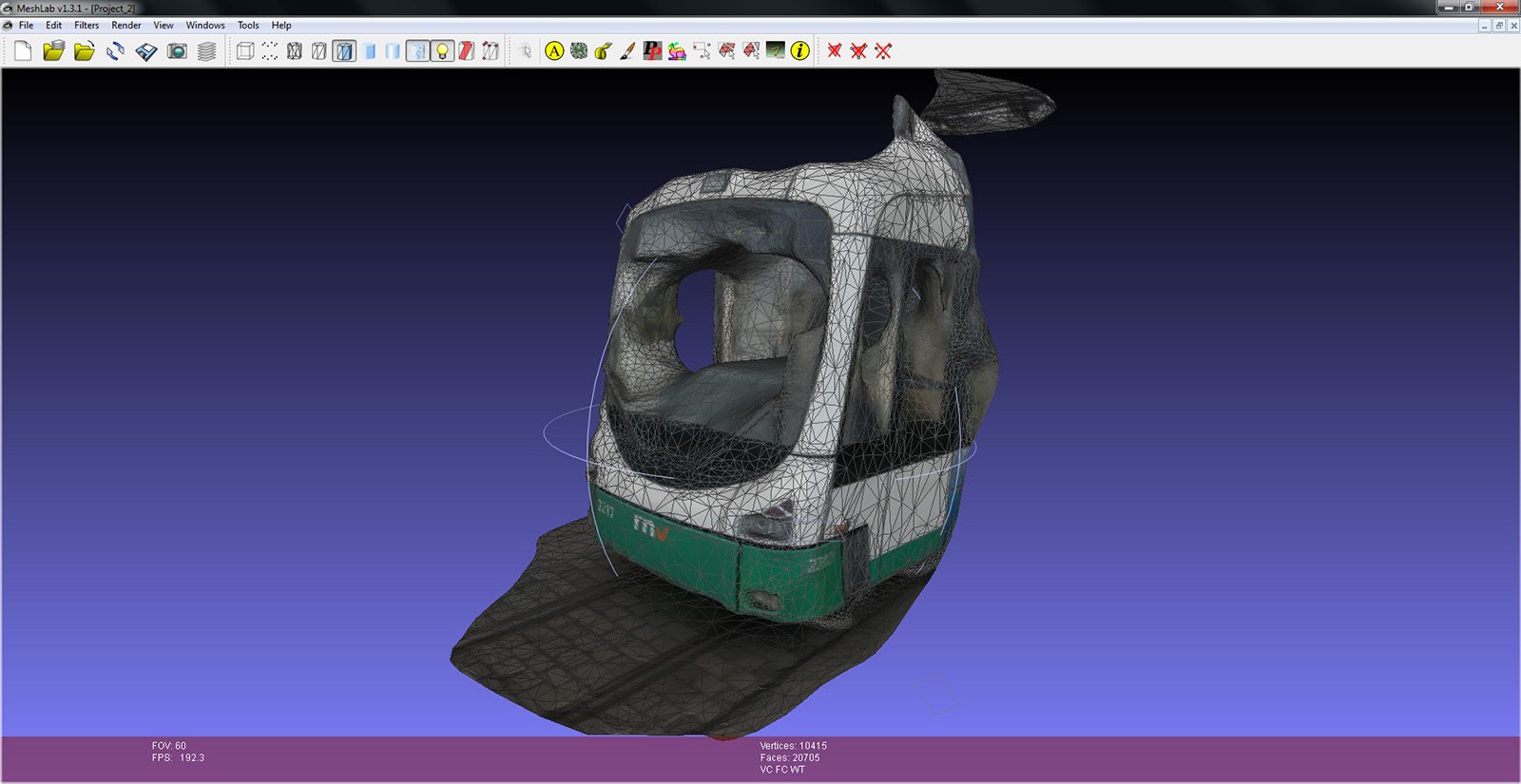The width and height of the screenshot is (1521, 784).
Task: Open the bunny texture parametrization tool
Action: click(677, 51)
